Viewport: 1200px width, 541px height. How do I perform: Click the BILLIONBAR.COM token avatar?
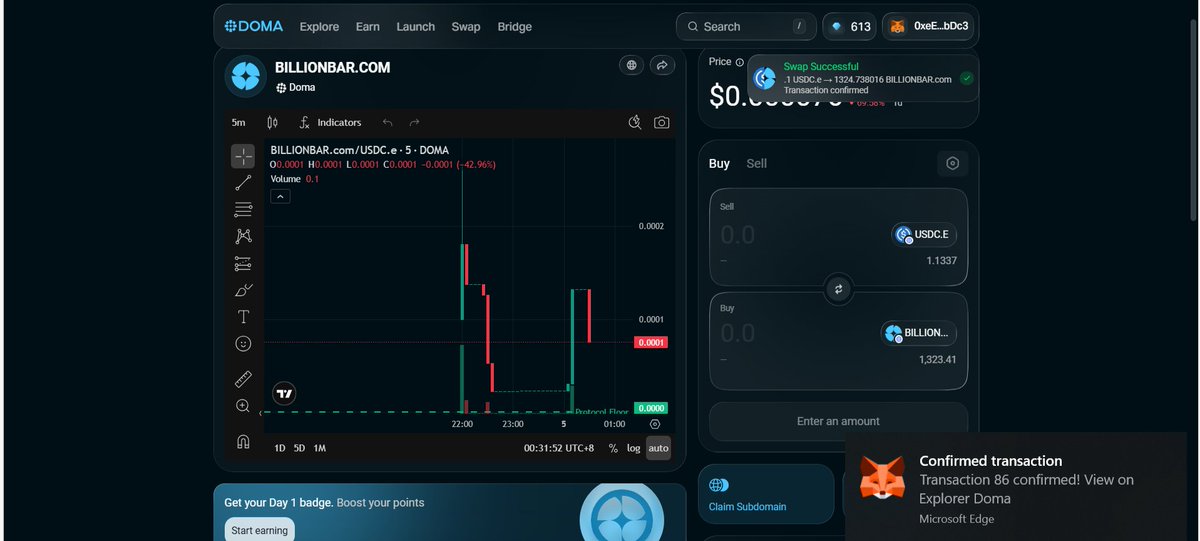pos(244,76)
